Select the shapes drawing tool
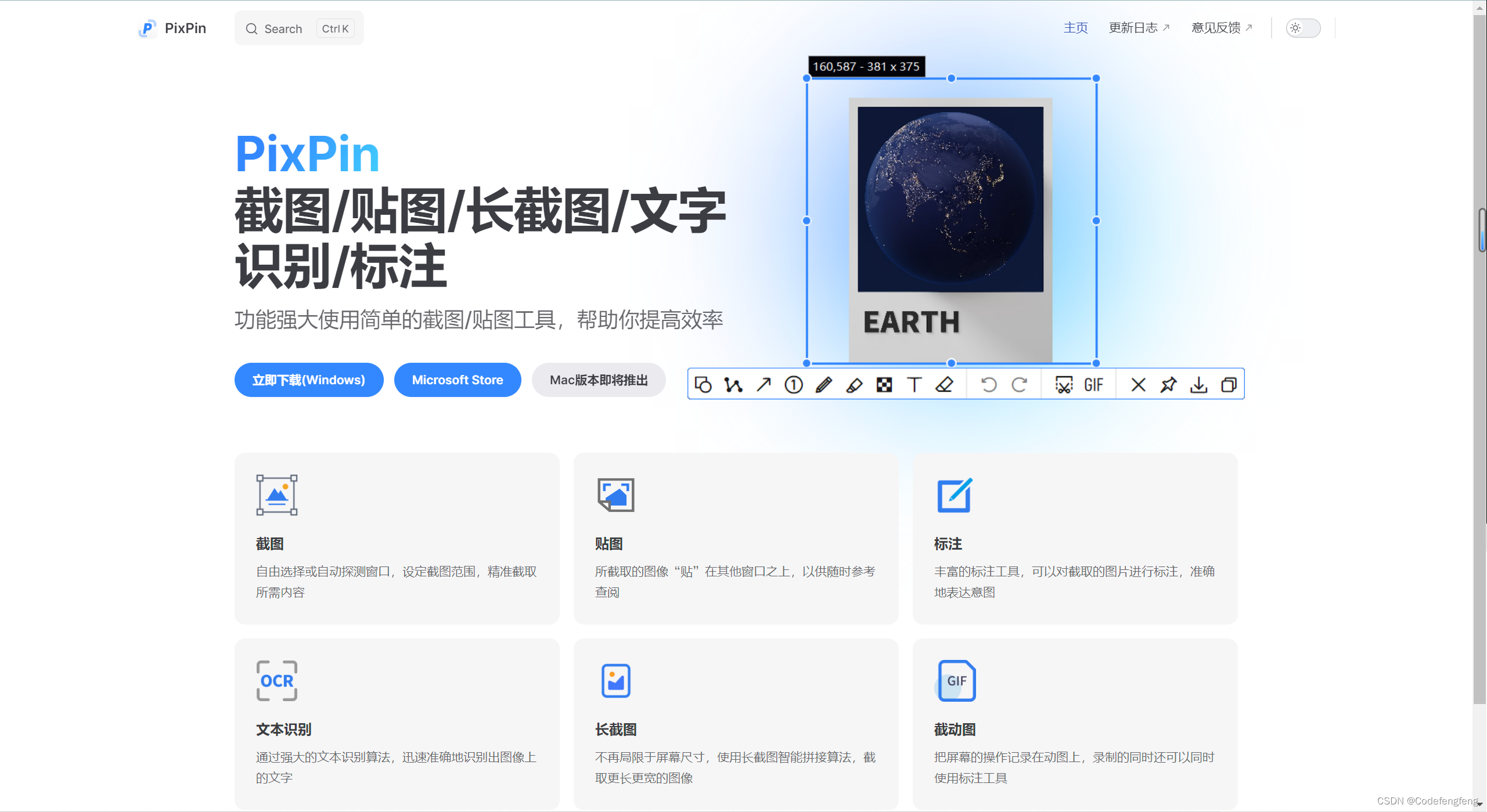Viewport: 1487px width, 812px height. (703, 385)
